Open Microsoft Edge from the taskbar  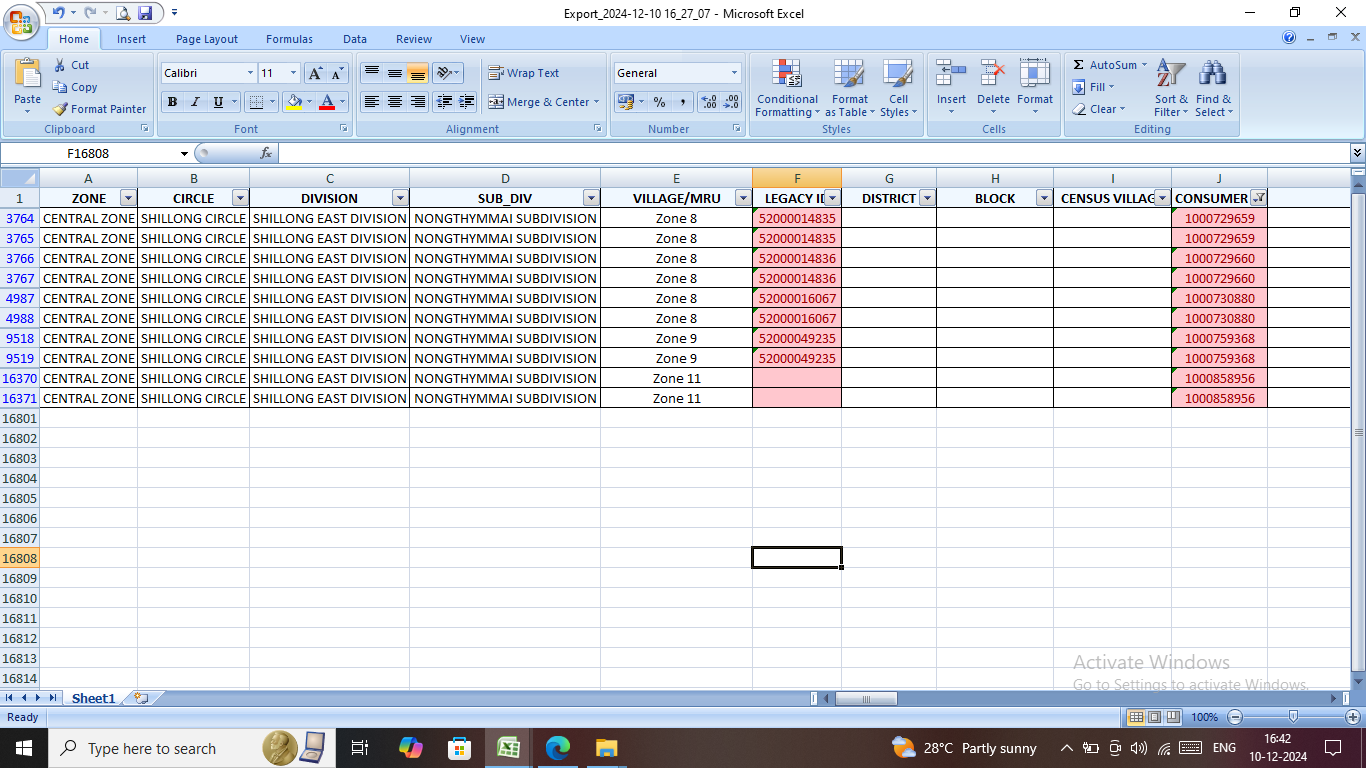tap(557, 747)
